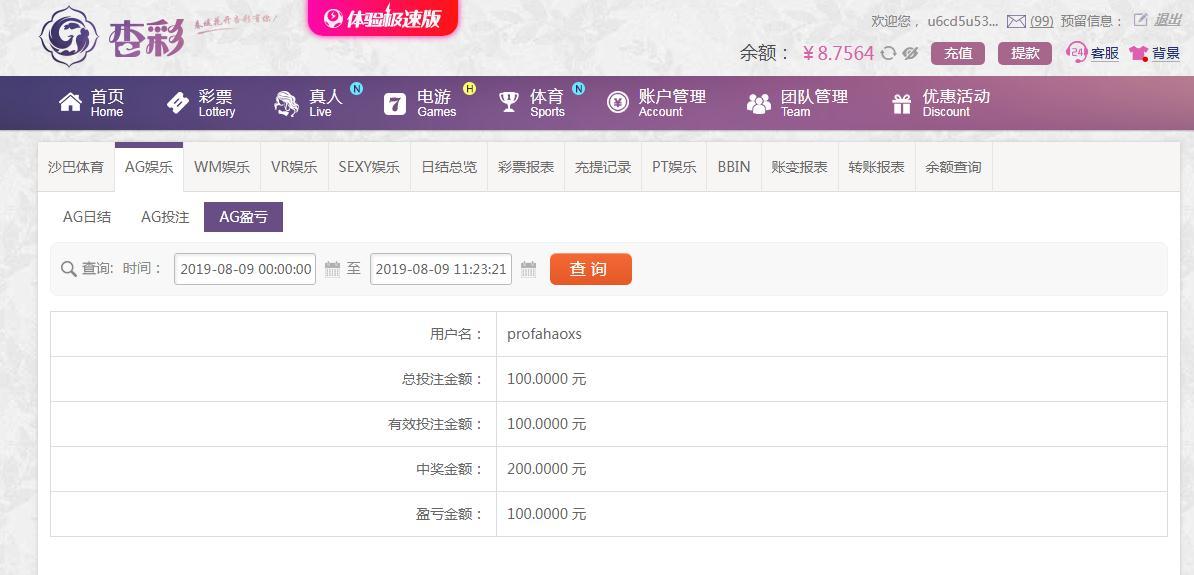Screen dimensions: 1194x575
Task: Switch to VR娱乐 tab
Action: (294, 167)
